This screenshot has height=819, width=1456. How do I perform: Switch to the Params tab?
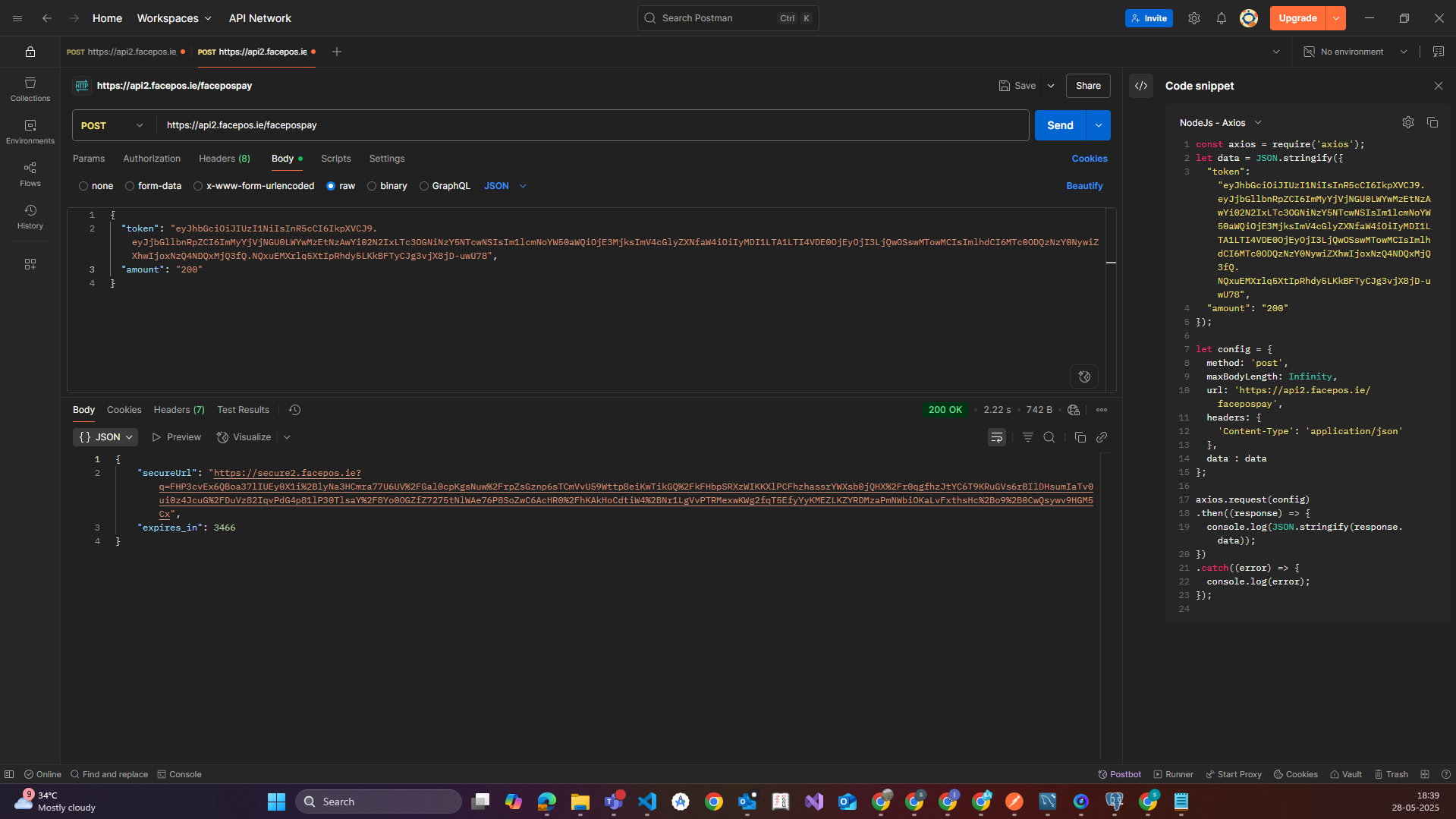tap(89, 159)
